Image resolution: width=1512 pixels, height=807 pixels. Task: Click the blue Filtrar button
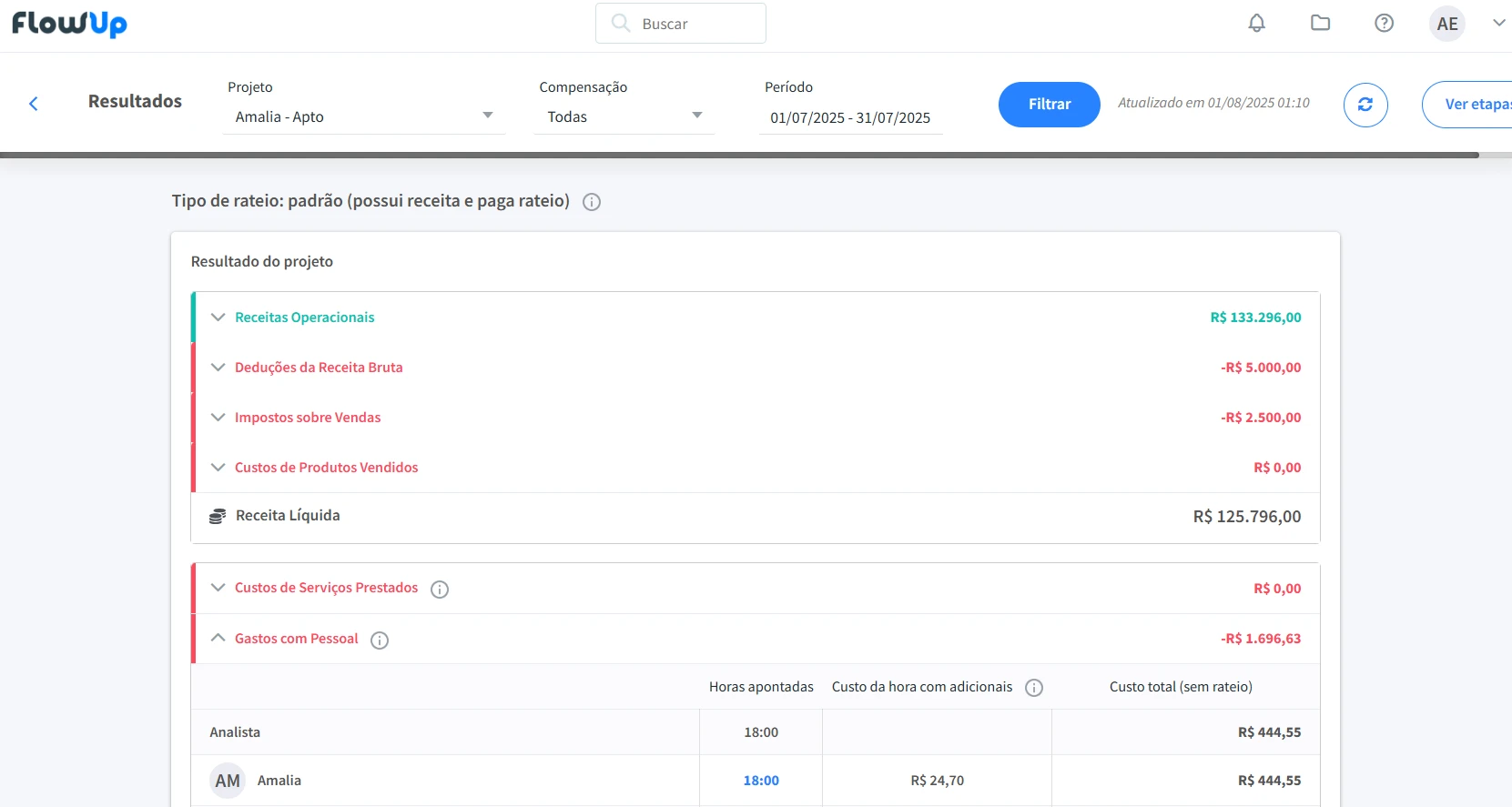coord(1049,105)
